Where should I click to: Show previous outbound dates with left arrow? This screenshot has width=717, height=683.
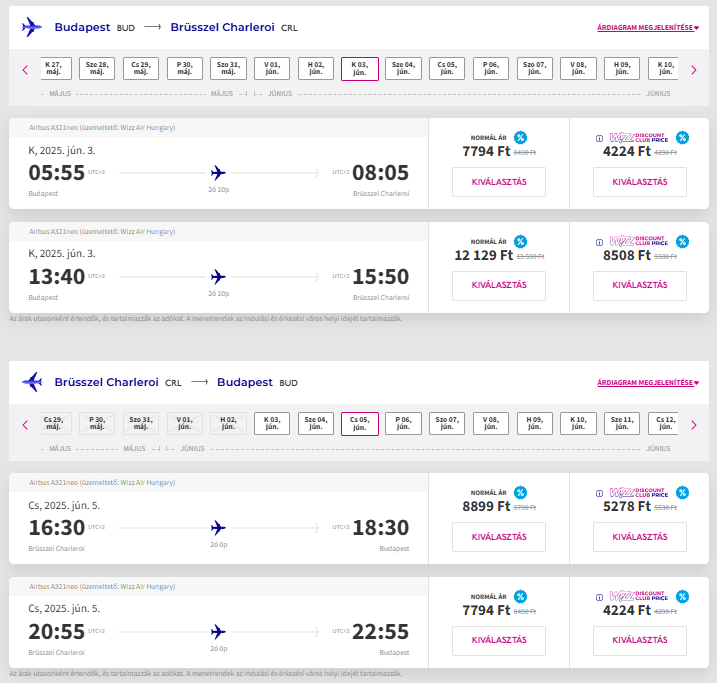click(x=25, y=69)
